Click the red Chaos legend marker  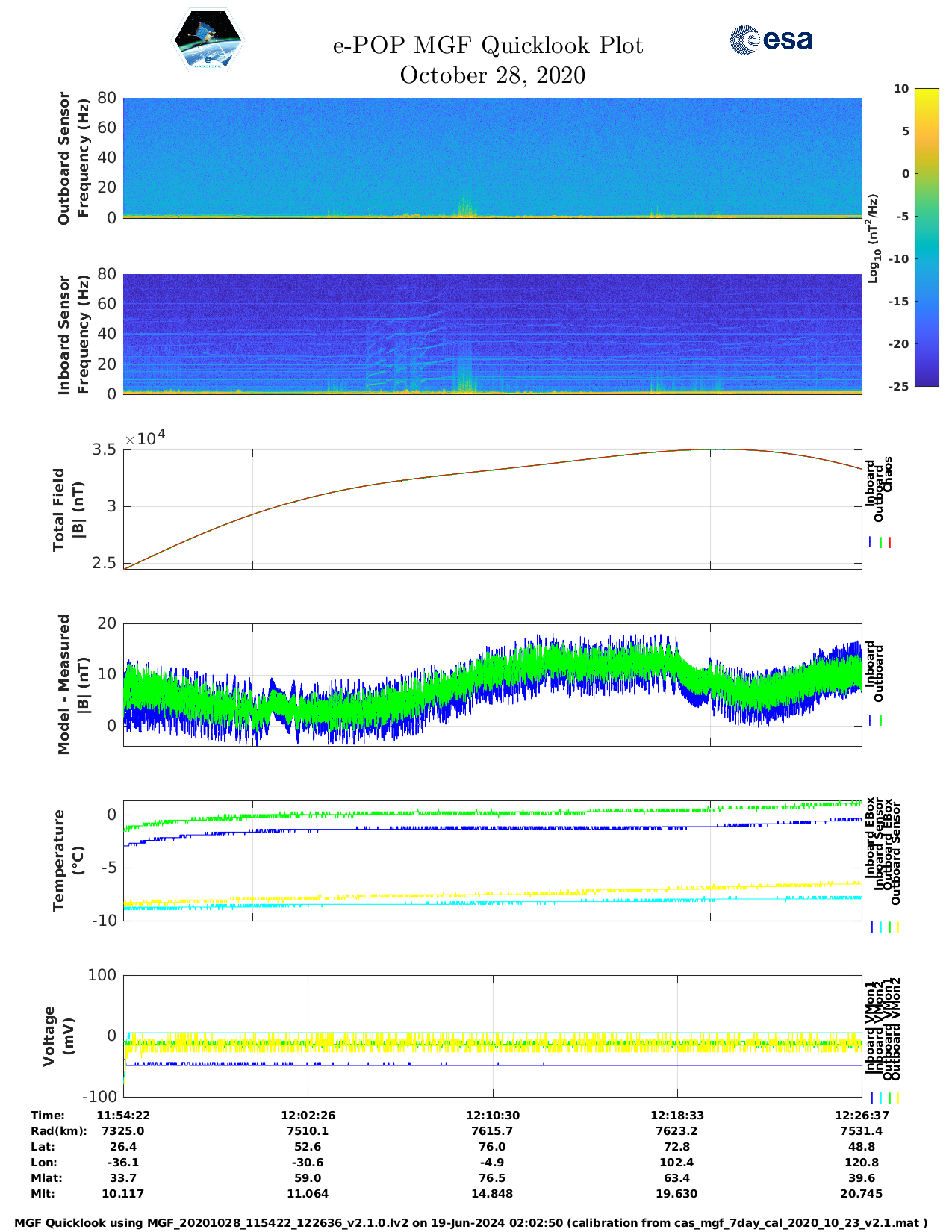tap(890, 543)
